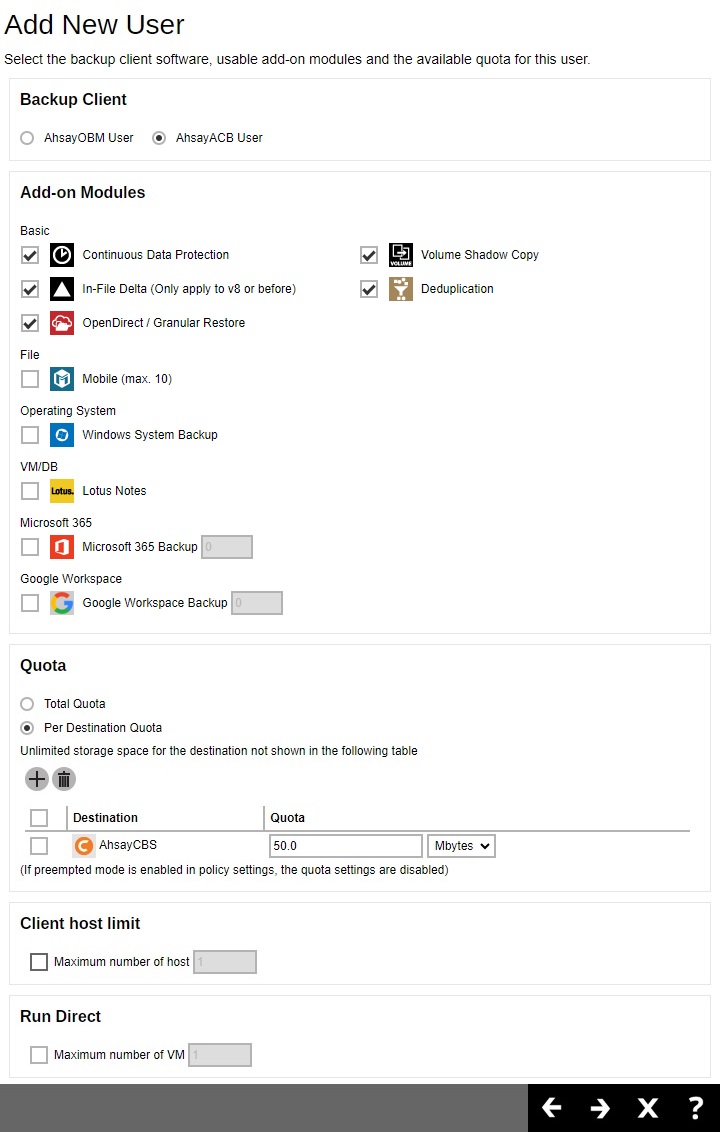Image resolution: width=720 pixels, height=1132 pixels.
Task: Click the Continuous Data Protection clock icon
Action: 62,255
